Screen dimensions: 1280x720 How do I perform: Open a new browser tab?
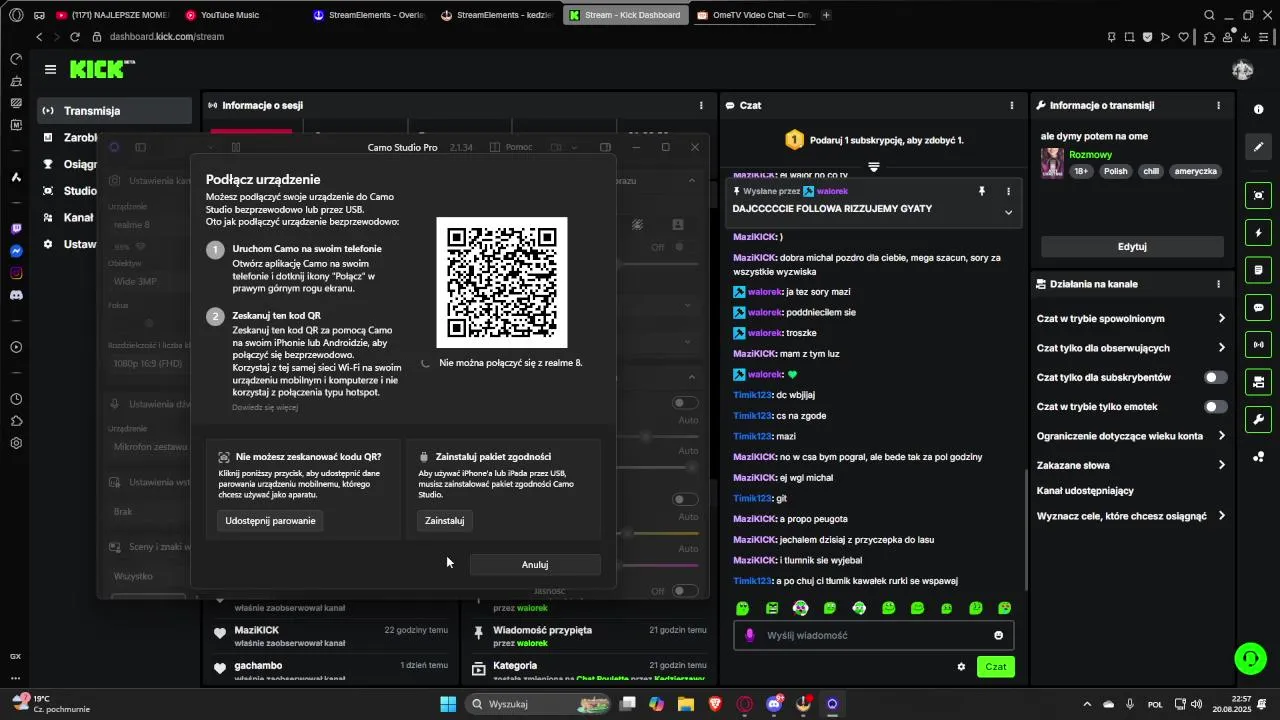point(826,15)
